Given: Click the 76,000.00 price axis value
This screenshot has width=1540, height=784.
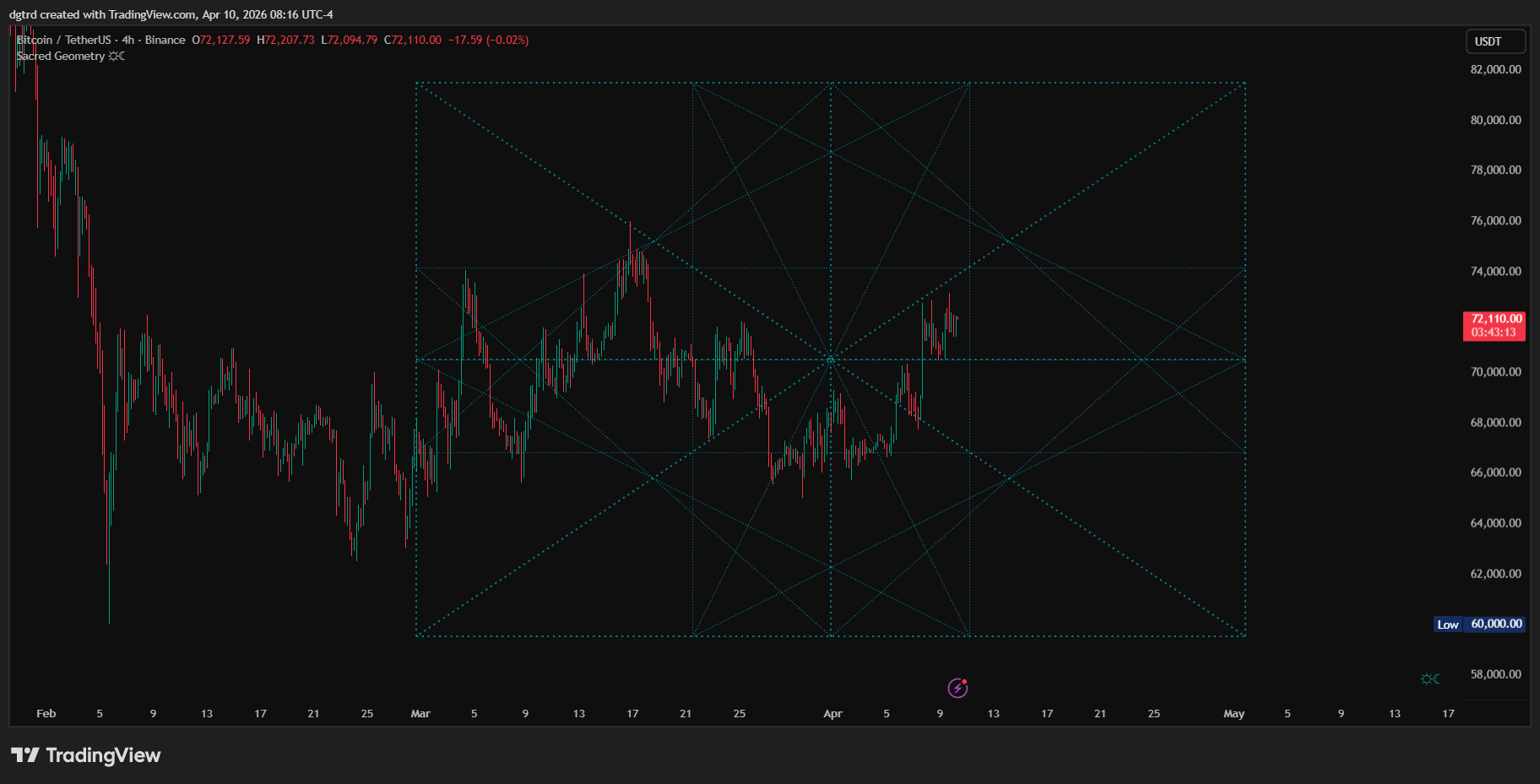Looking at the screenshot, I should (x=1495, y=220).
